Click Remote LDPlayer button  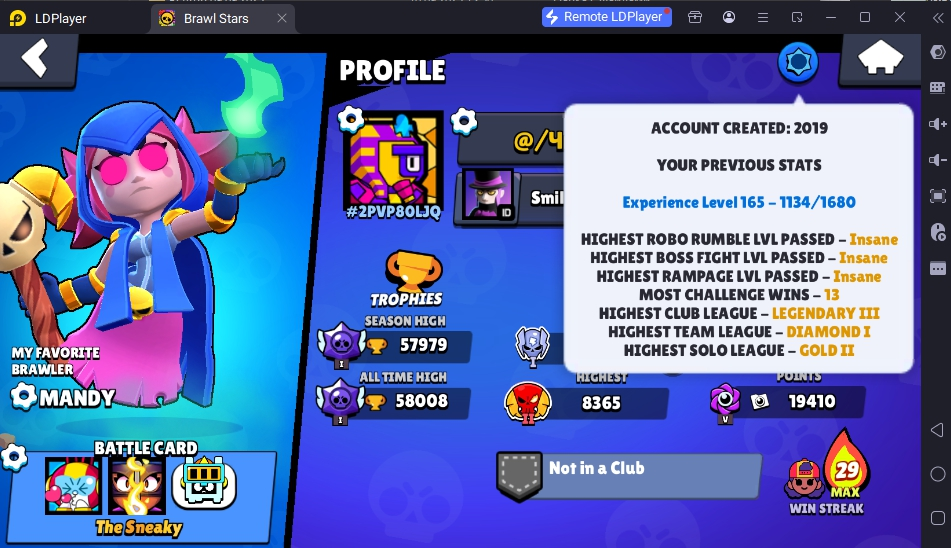(x=607, y=17)
